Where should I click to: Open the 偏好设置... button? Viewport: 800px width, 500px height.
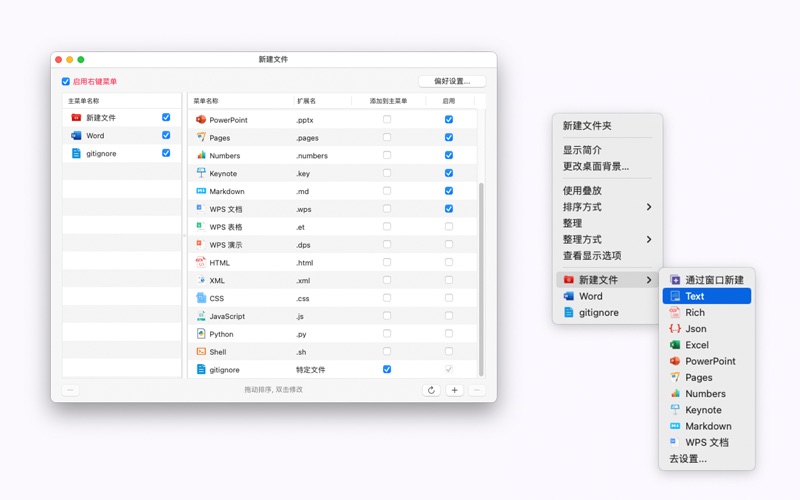pos(452,81)
